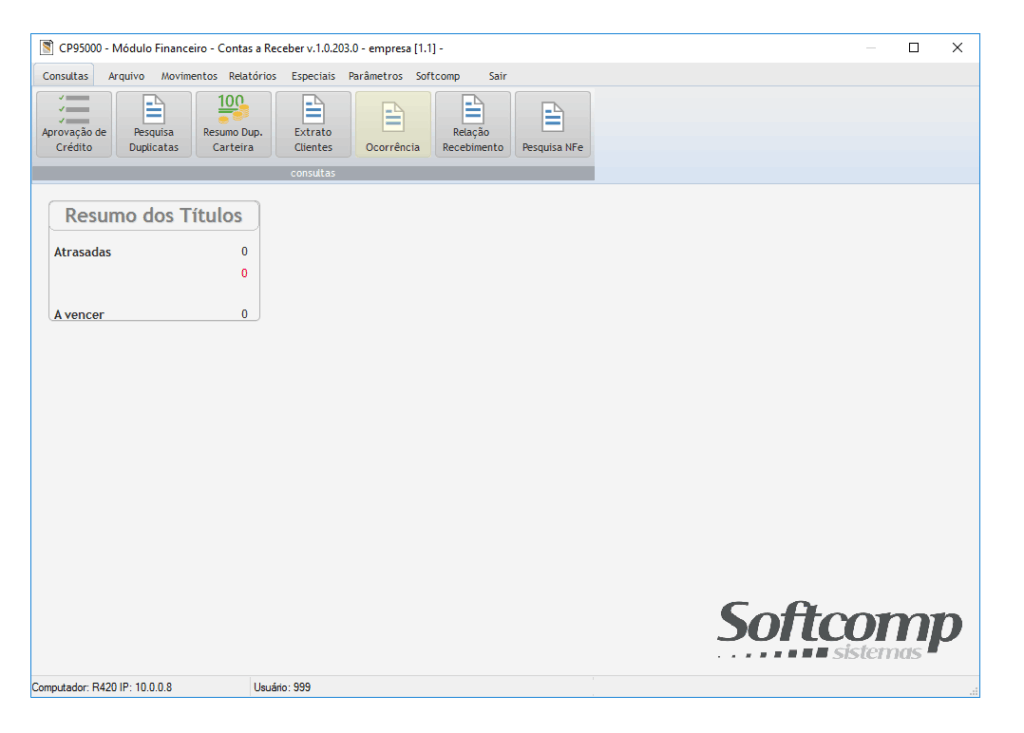
Task: Select the Ocorrência toolbar button
Action: click(x=393, y=124)
